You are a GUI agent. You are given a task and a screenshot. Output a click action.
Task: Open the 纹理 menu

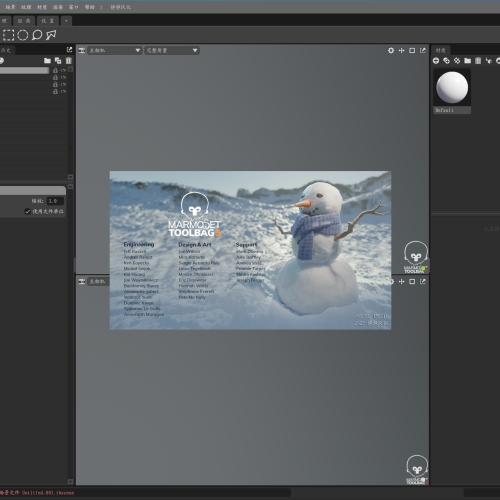(26, 7)
